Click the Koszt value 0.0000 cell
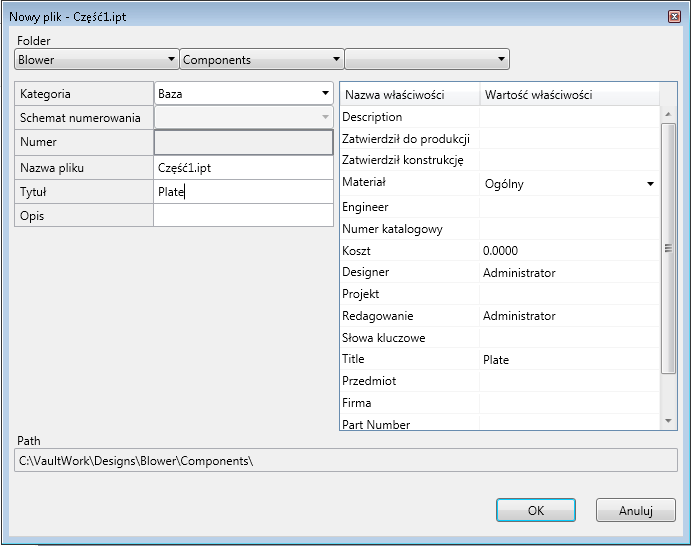 point(569,250)
